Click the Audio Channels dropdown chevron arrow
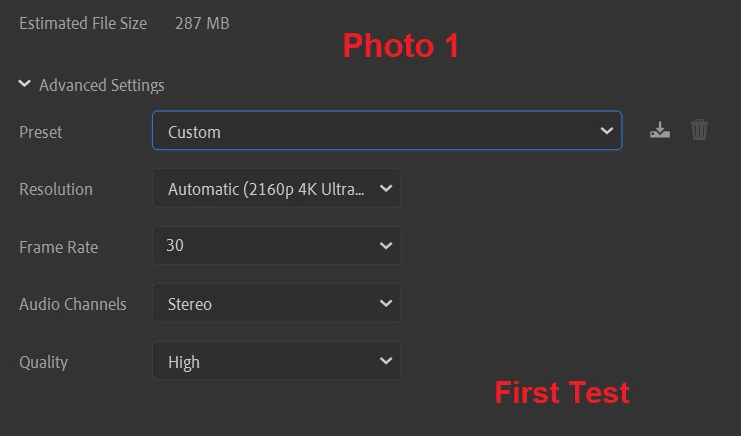Viewport: 741px width, 436px height. click(386, 303)
